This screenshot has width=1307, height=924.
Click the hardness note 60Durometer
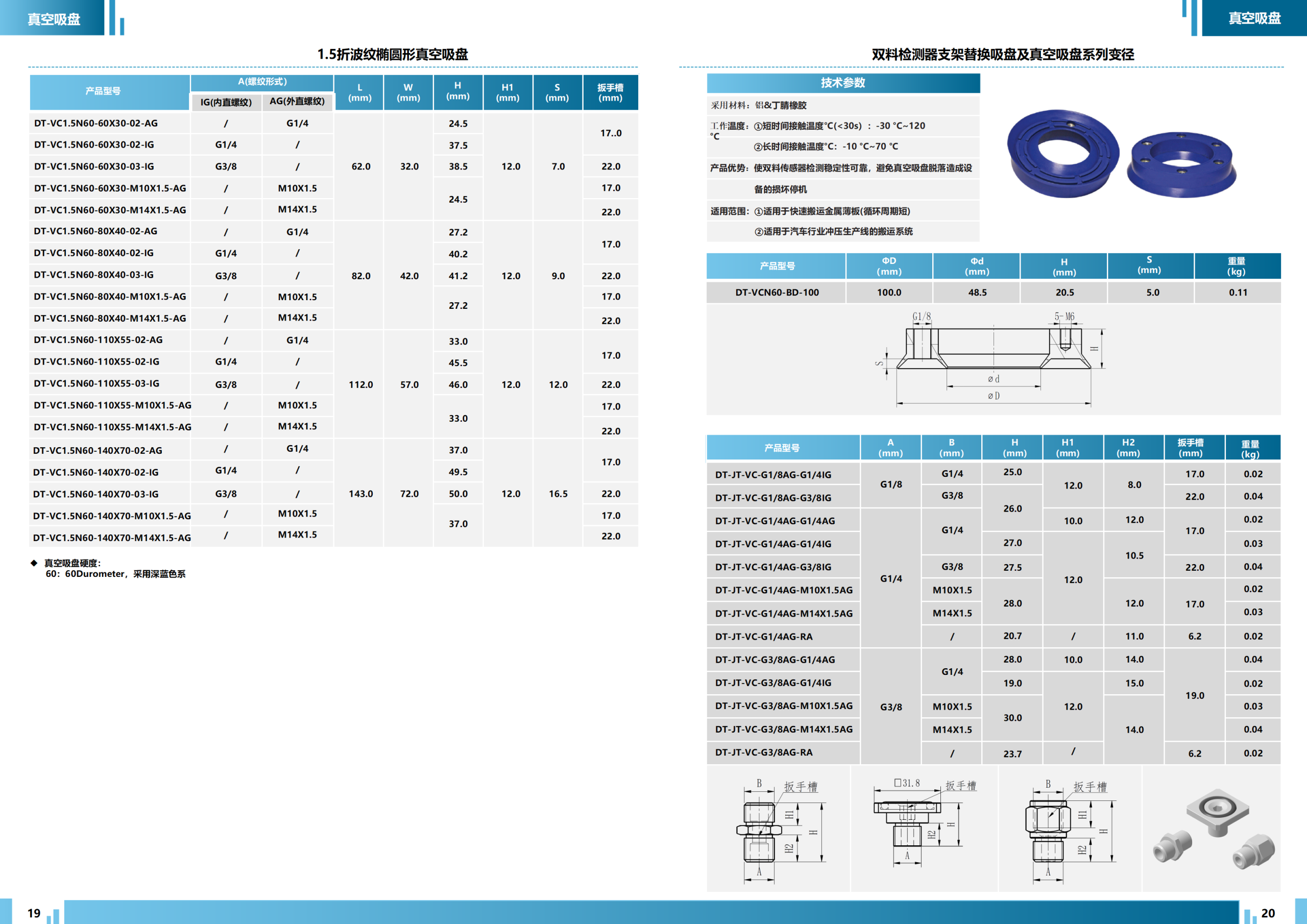coord(115,574)
